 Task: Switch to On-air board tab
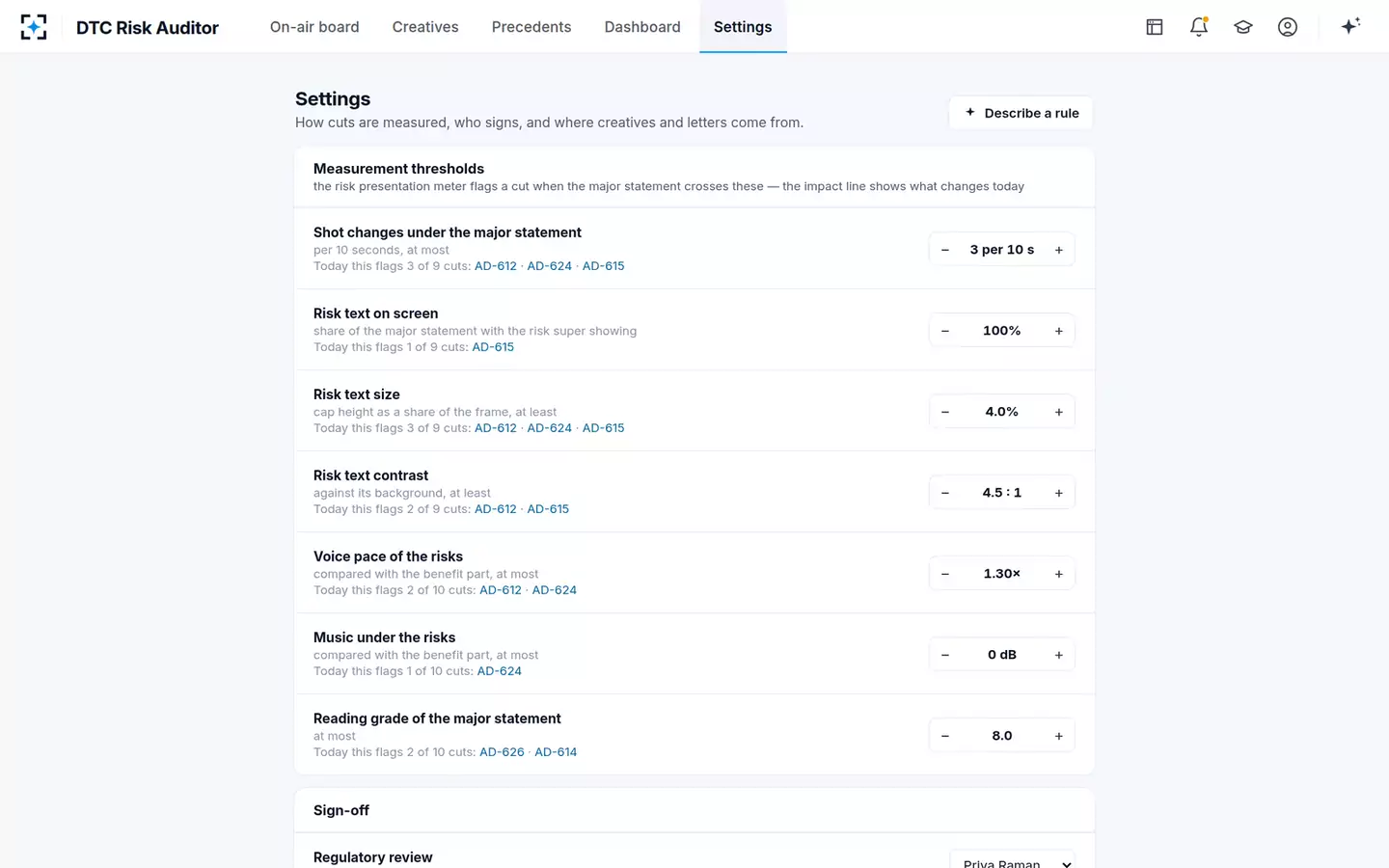coord(314,27)
